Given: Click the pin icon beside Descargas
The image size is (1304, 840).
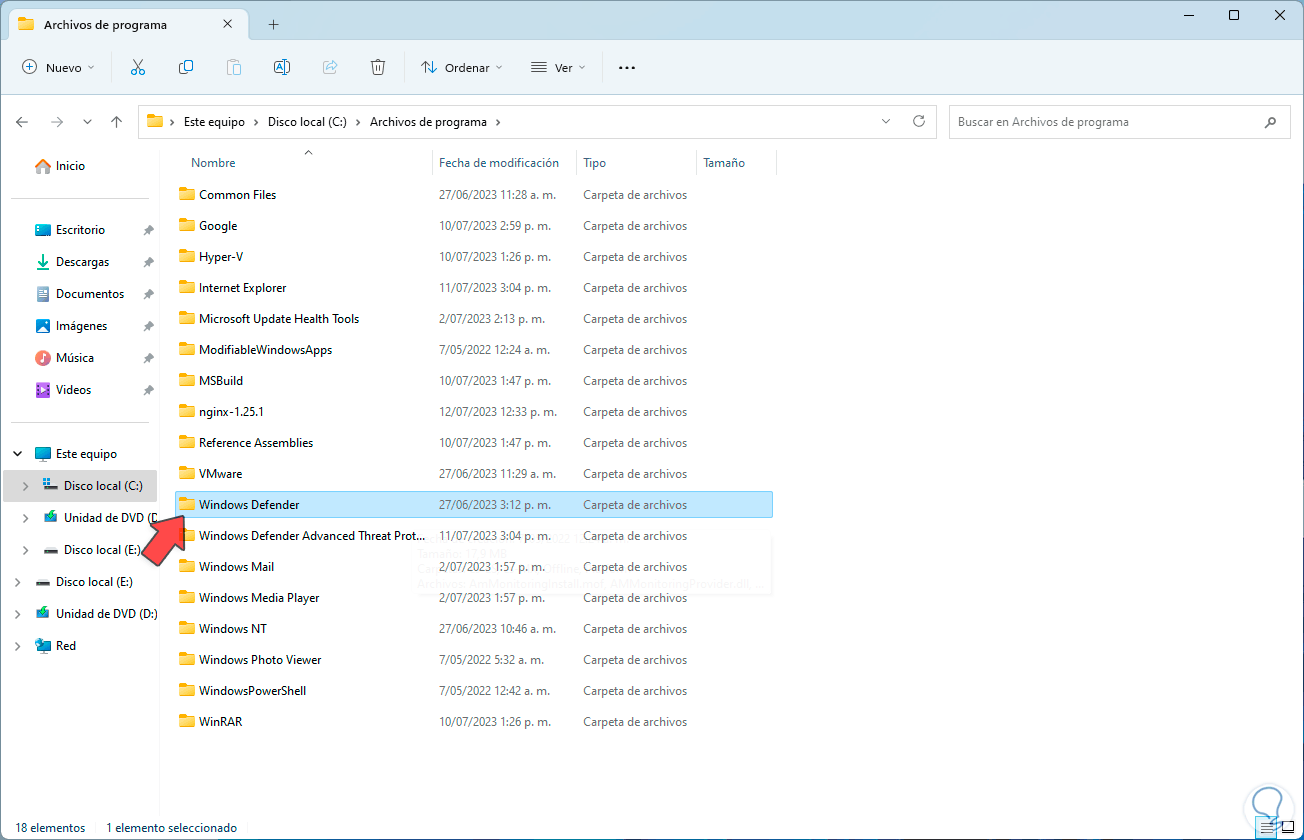Looking at the screenshot, I should (x=148, y=262).
